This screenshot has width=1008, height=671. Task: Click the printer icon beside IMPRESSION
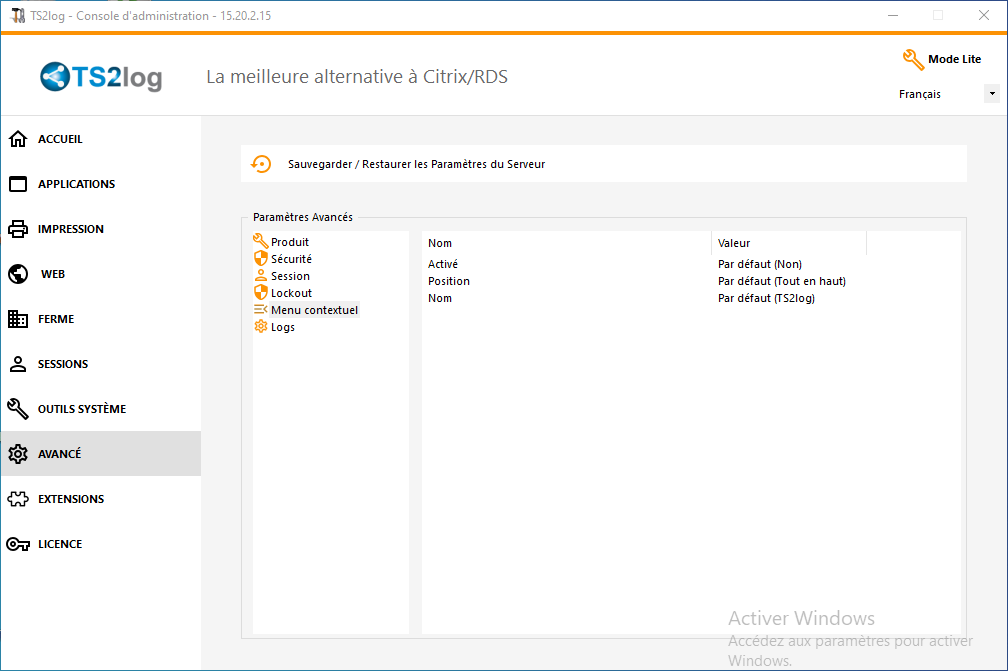point(18,229)
